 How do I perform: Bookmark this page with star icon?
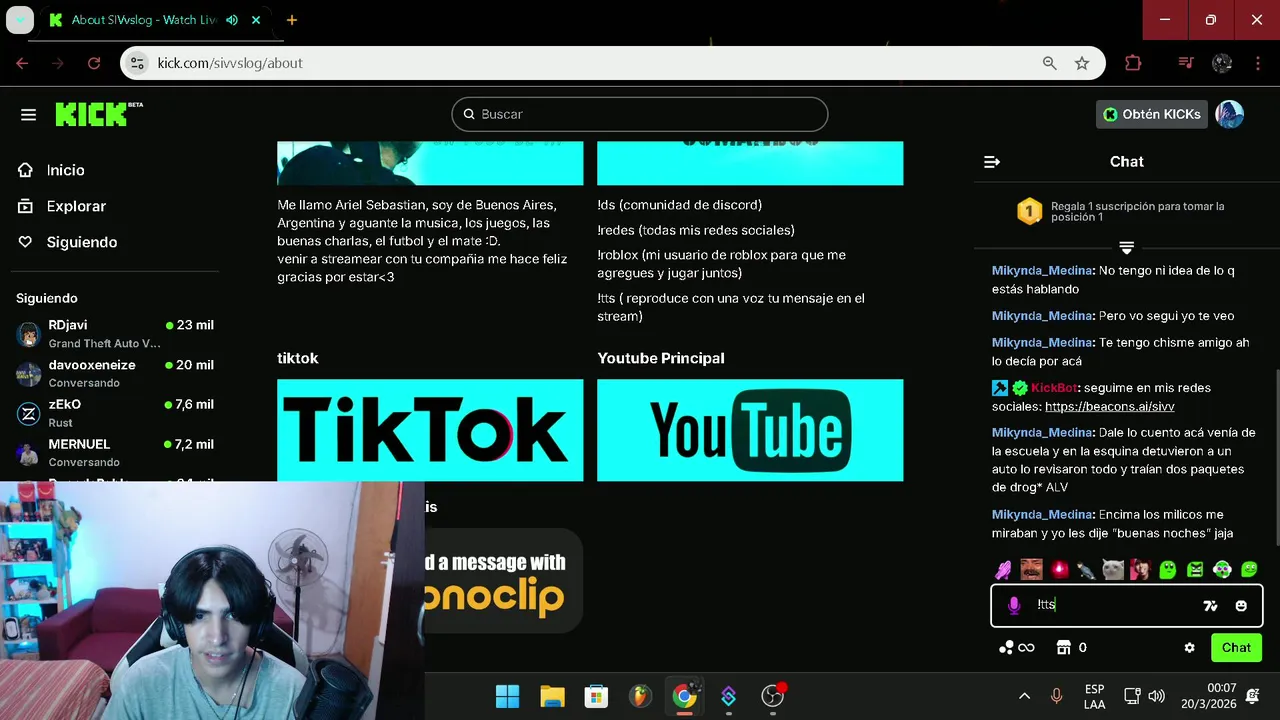(x=1082, y=63)
